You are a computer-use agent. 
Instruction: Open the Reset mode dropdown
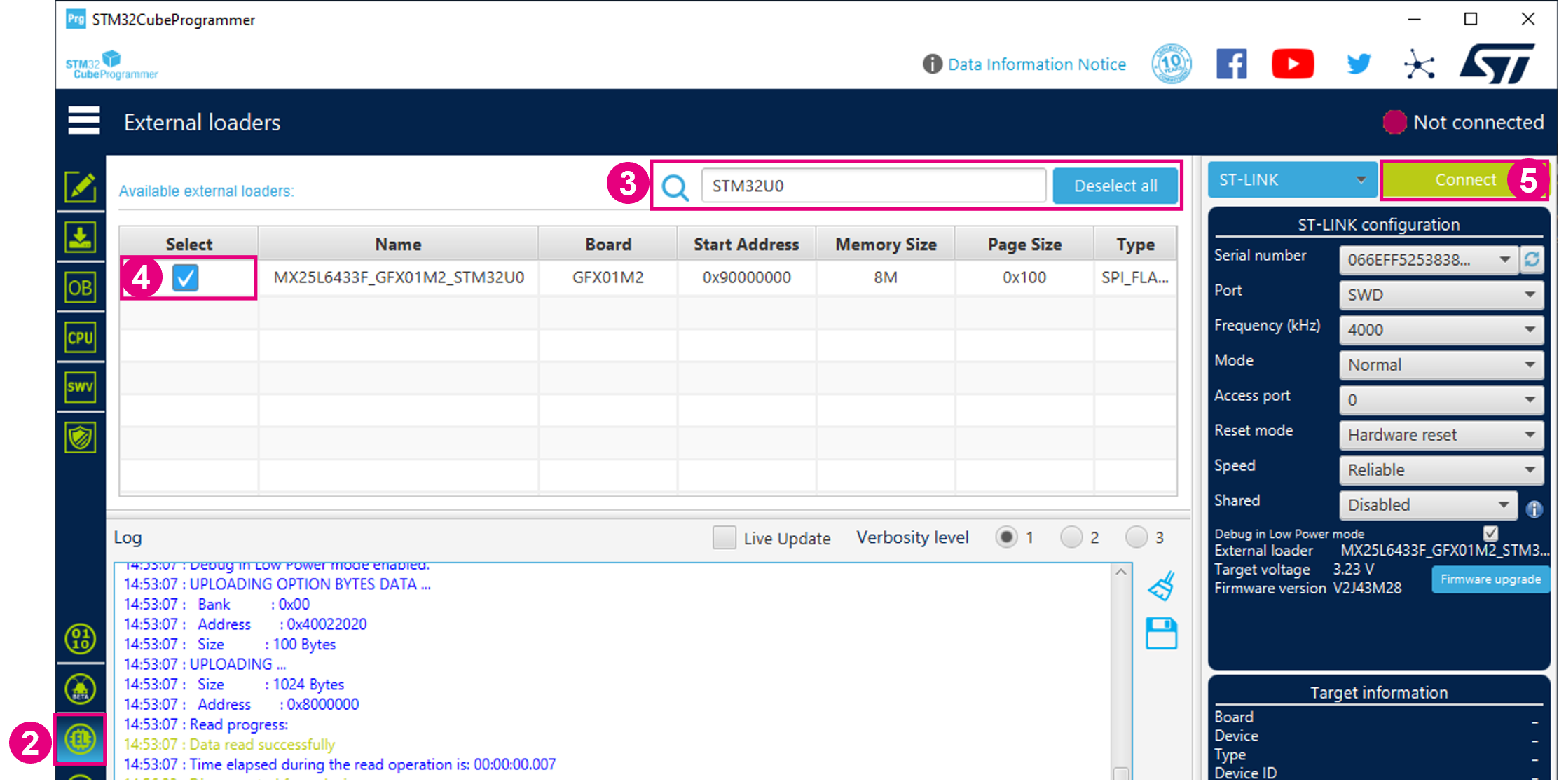[1441, 435]
